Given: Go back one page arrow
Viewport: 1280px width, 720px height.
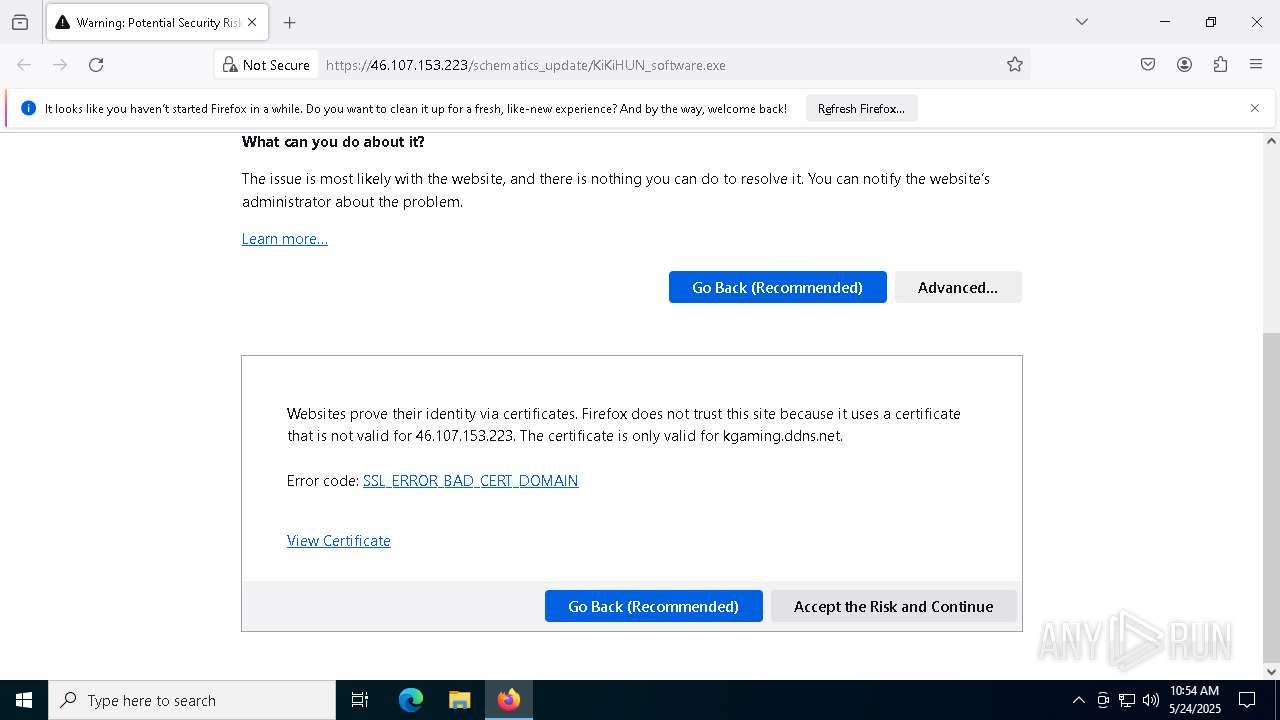Looking at the screenshot, I should (x=24, y=65).
